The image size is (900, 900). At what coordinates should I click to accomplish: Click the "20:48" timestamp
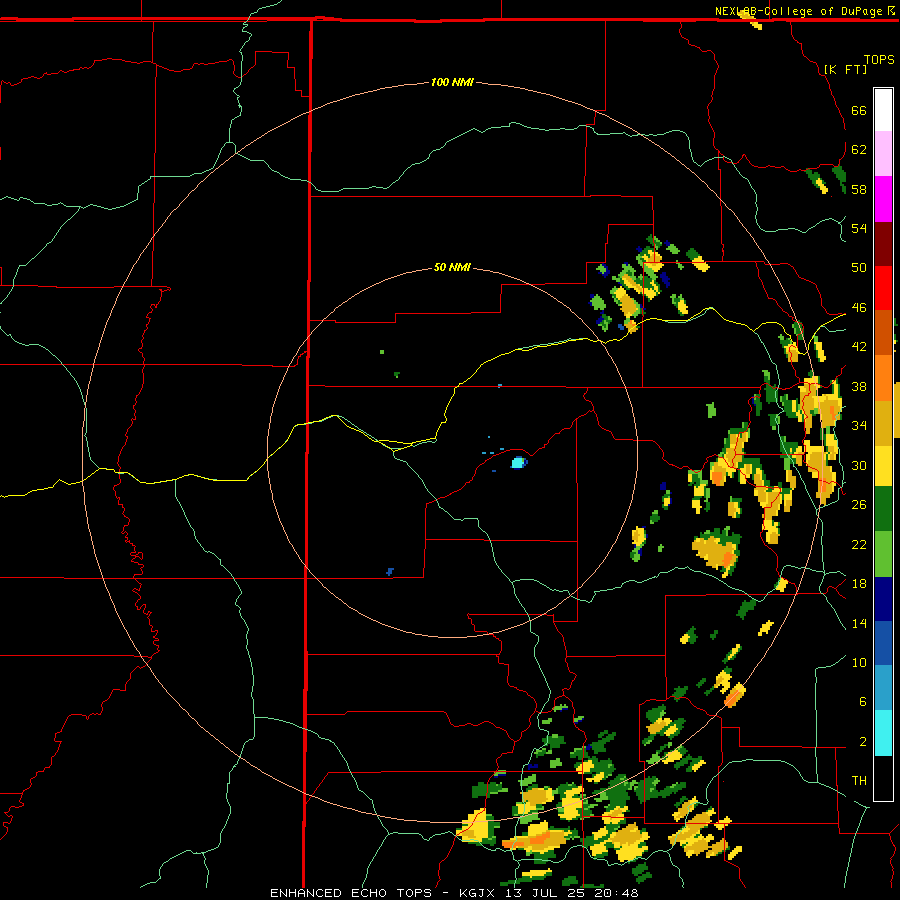(616, 893)
